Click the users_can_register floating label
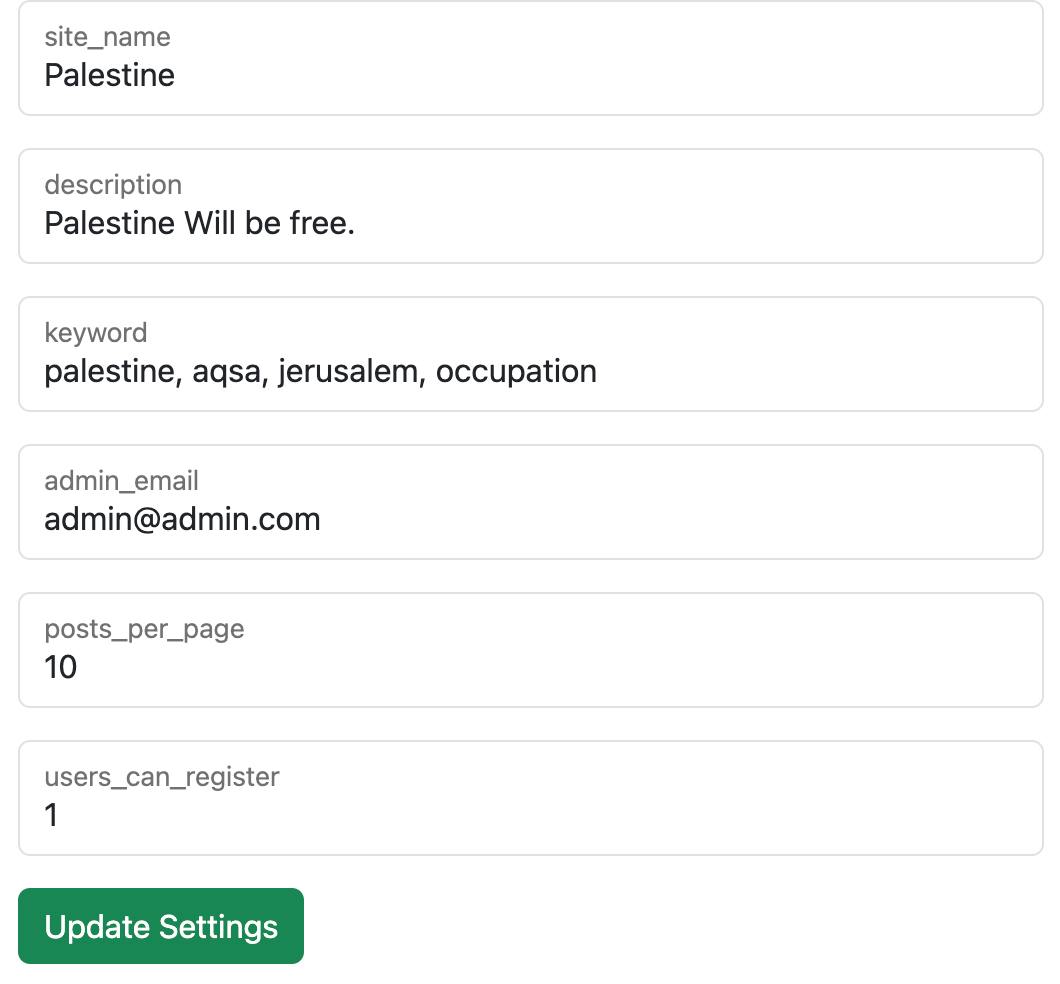 click(x=162, y=777)
